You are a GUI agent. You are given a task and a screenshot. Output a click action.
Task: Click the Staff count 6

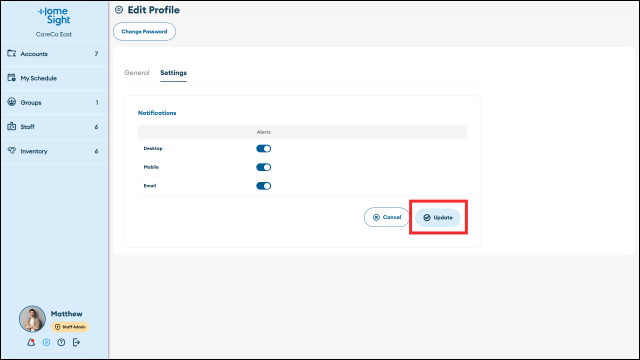point(96,127)
